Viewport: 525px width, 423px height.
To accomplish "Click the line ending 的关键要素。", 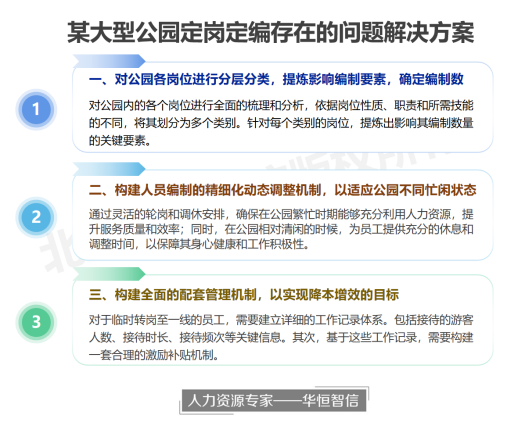I will pos(120,141).
